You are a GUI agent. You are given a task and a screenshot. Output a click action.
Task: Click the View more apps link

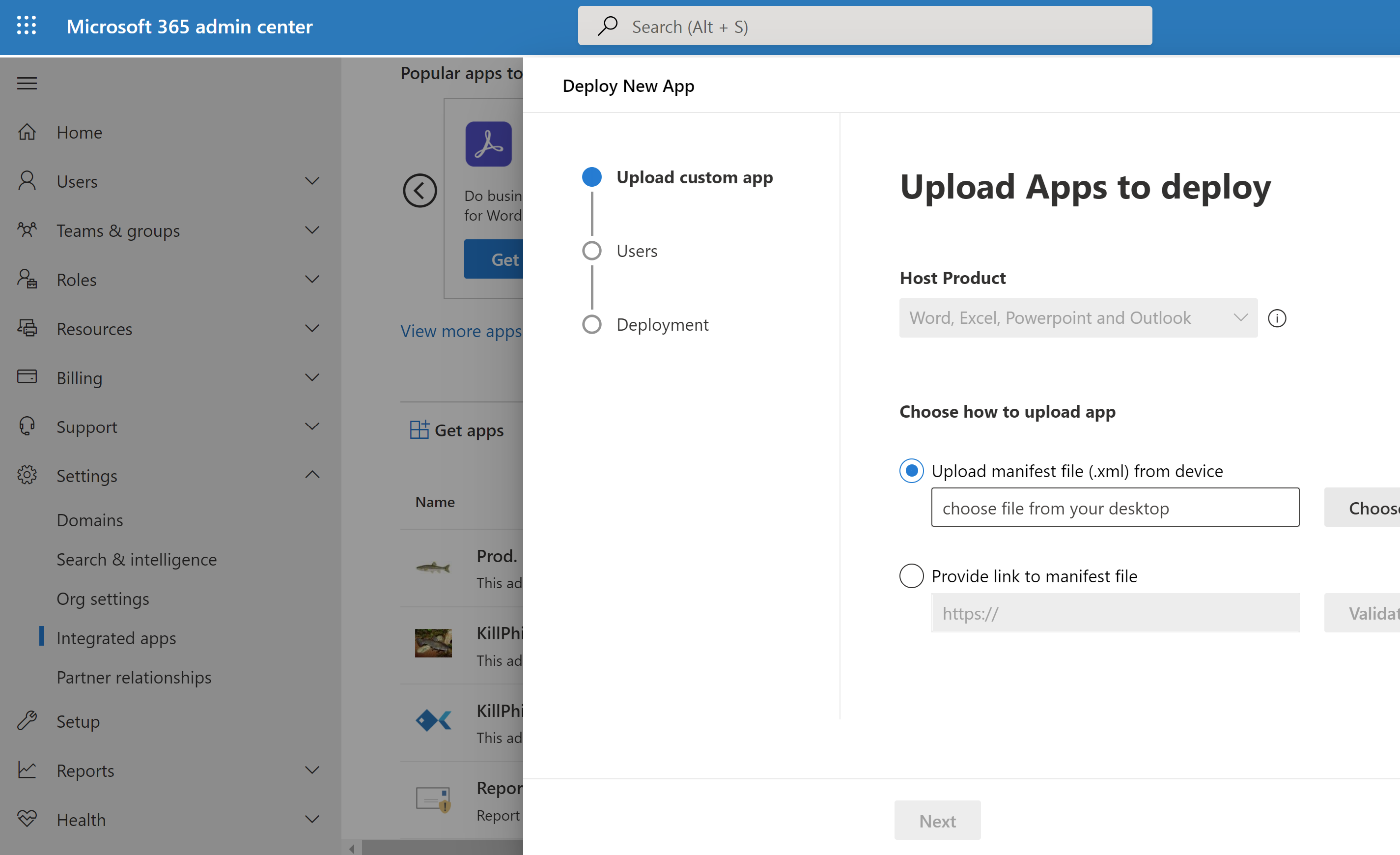click(461, 331)
